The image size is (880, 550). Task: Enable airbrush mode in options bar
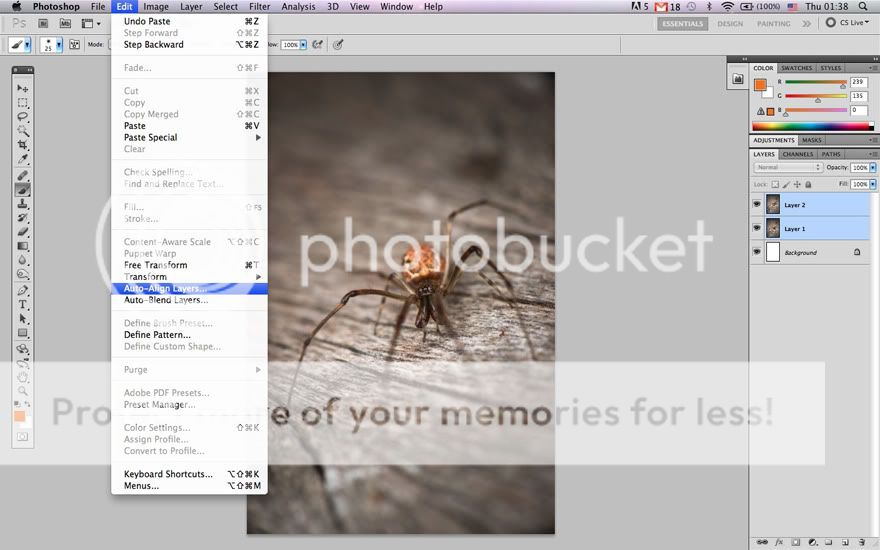[x=317, y=44]
